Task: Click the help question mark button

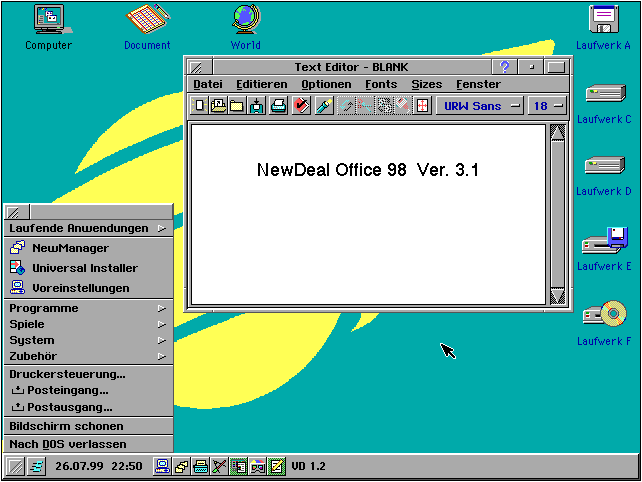Action: 506,67
